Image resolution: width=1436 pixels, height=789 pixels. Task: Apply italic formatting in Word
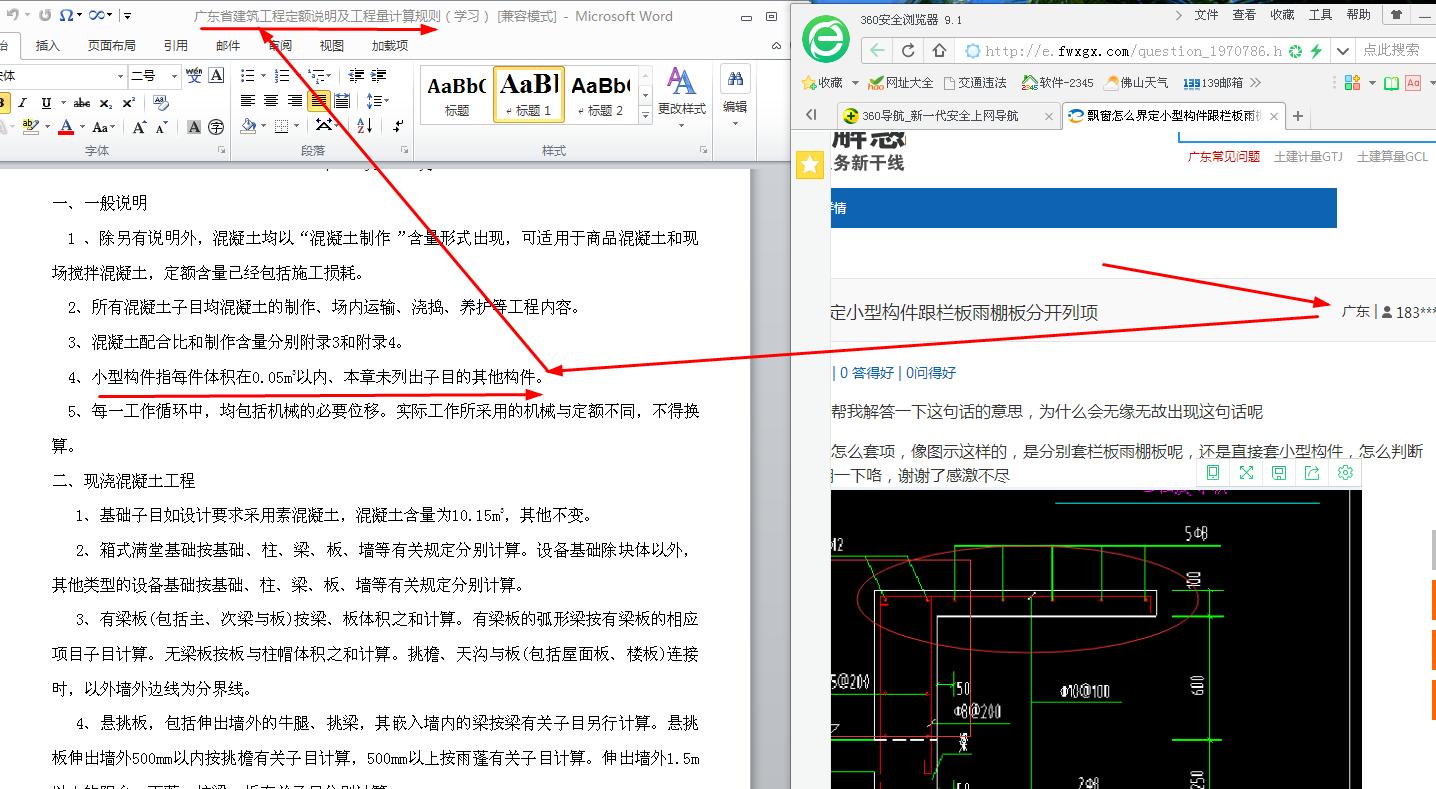(23, 103)
